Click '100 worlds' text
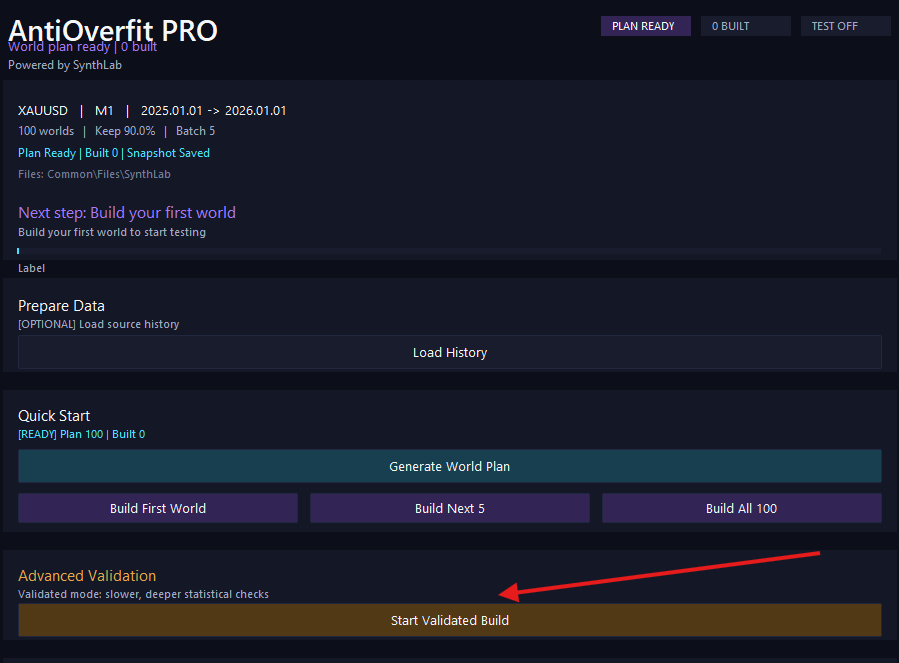The width and height of the screenshot is (899, 663). 46,131
